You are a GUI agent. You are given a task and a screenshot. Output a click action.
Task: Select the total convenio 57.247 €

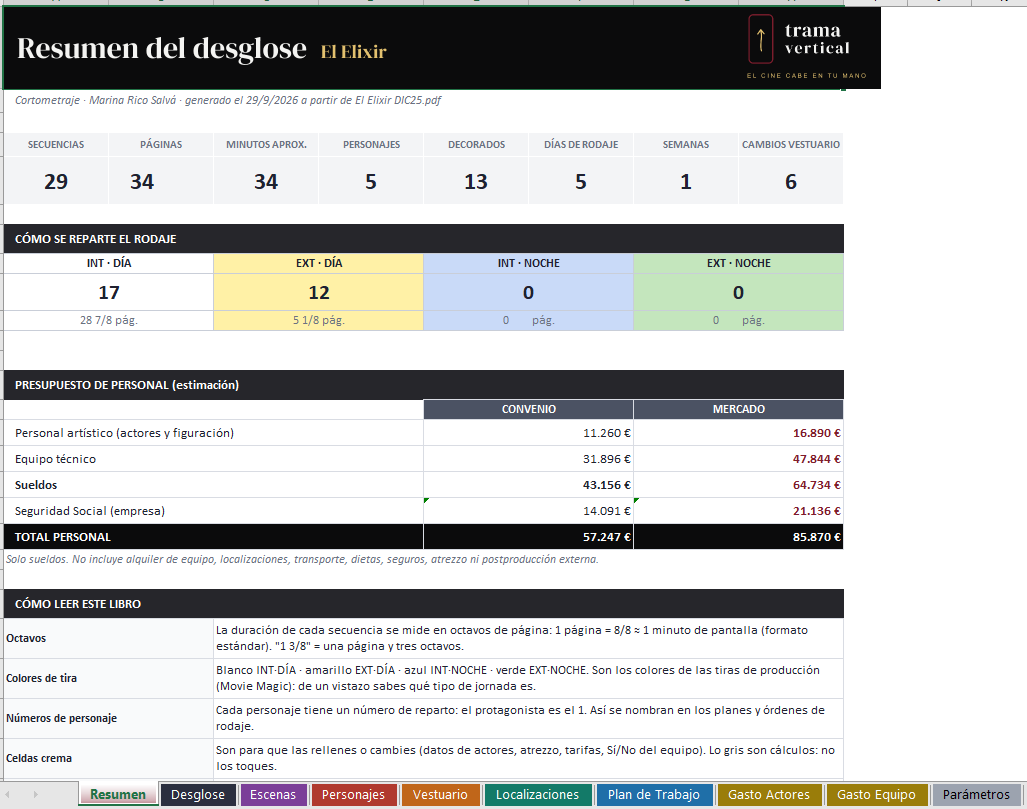tap(529, 537)
